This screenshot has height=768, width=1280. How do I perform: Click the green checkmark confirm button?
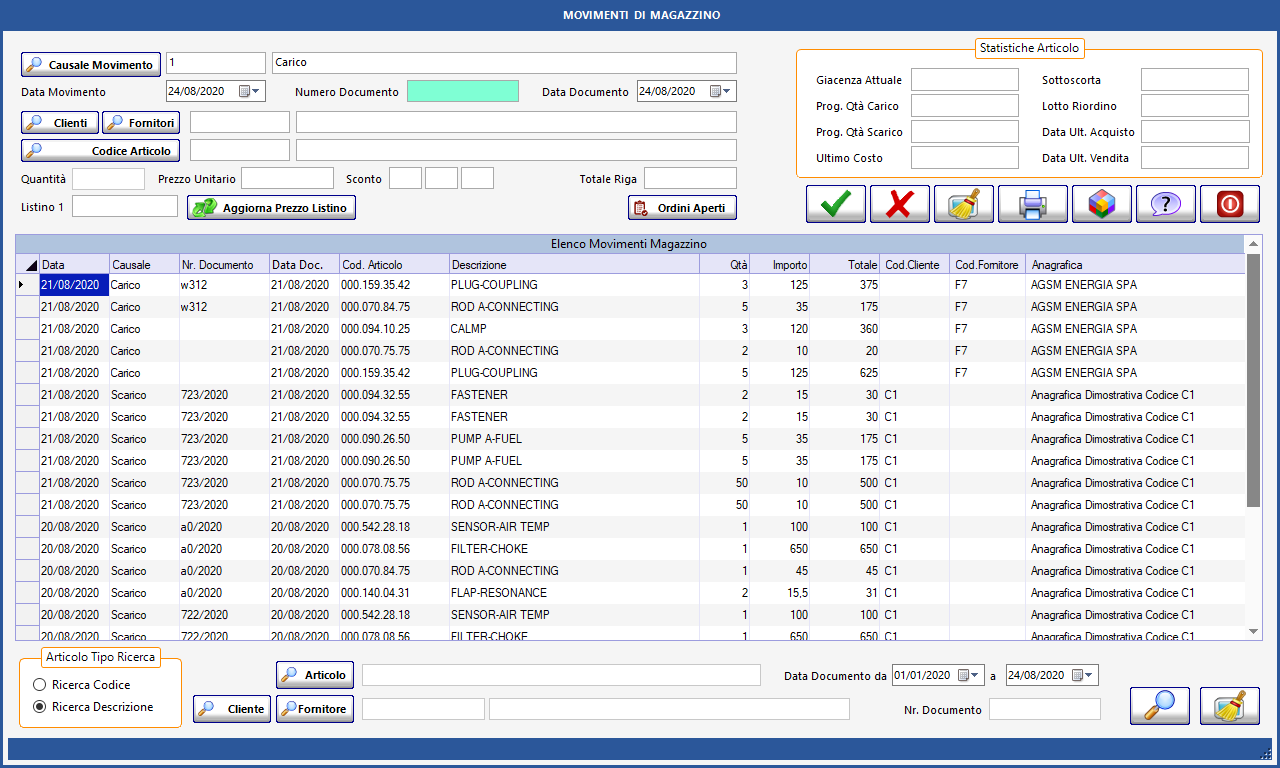[x=836, y=204]
